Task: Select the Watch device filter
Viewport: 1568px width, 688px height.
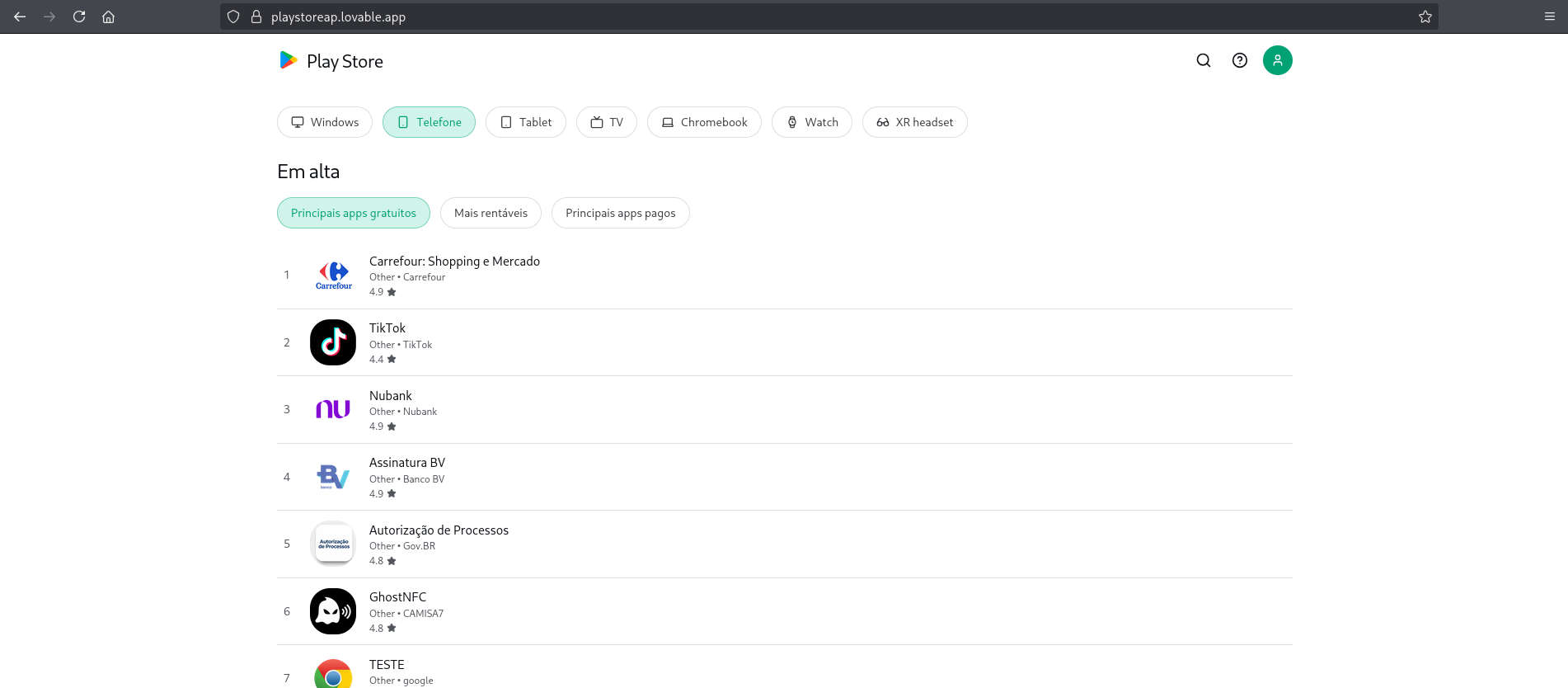Action: pos(812,122)
